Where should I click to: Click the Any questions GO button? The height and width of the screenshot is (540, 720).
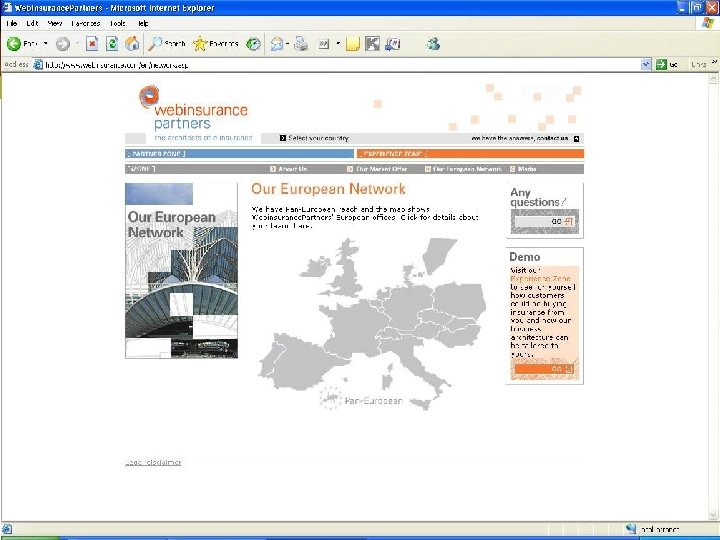[544, 221]
